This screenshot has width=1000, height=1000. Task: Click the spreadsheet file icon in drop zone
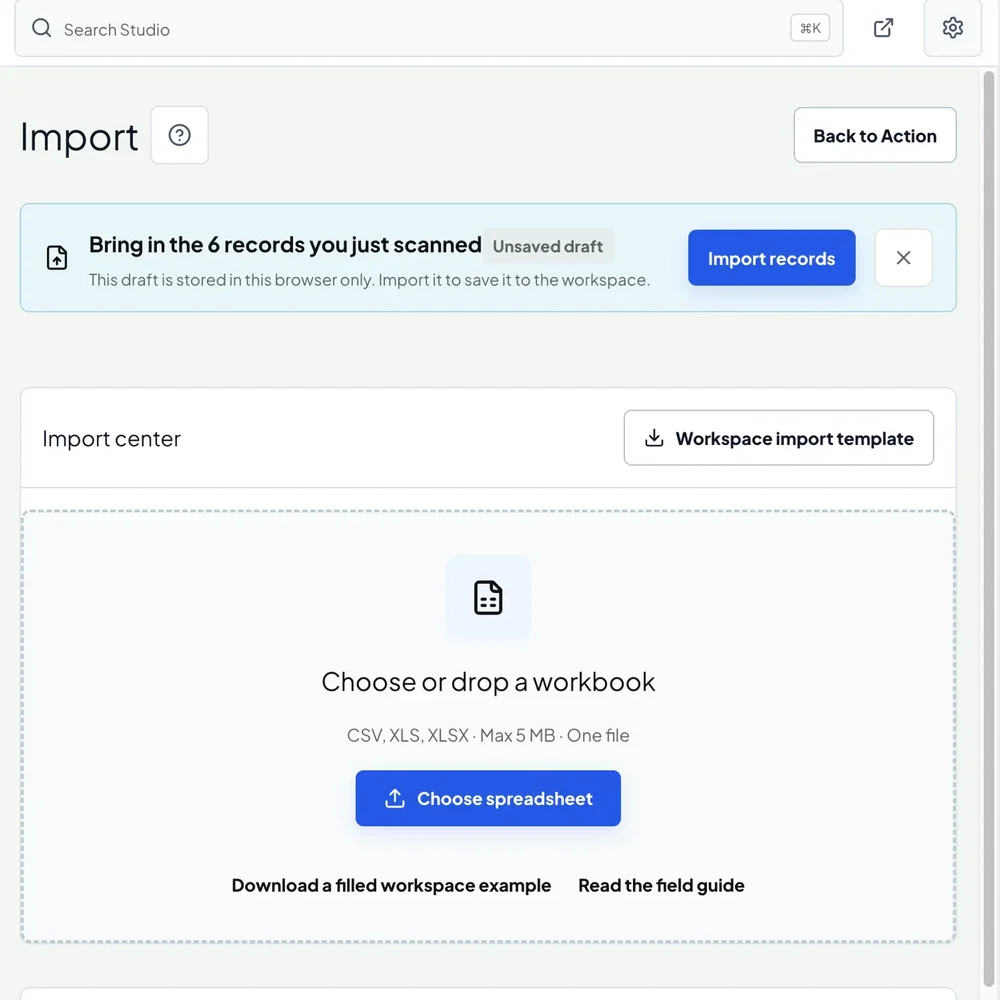pyautogui.click(x=488, y=598)
